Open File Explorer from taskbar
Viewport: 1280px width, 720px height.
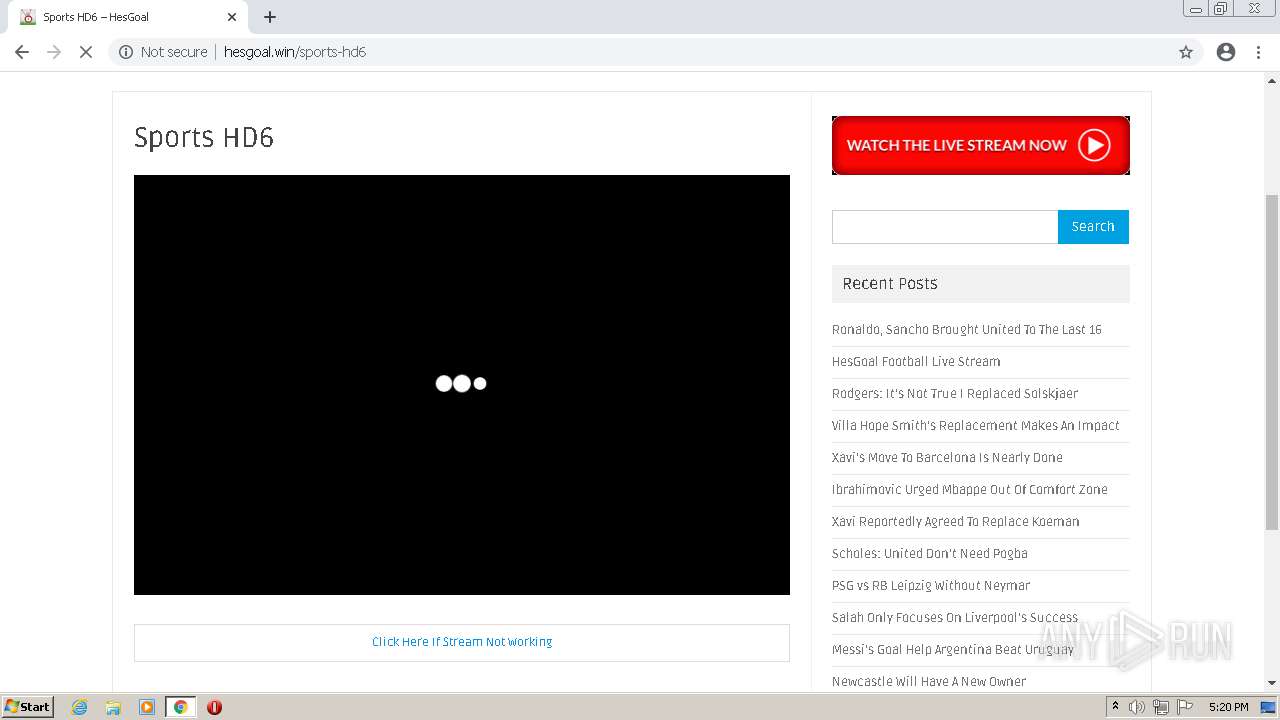point(113,707)
